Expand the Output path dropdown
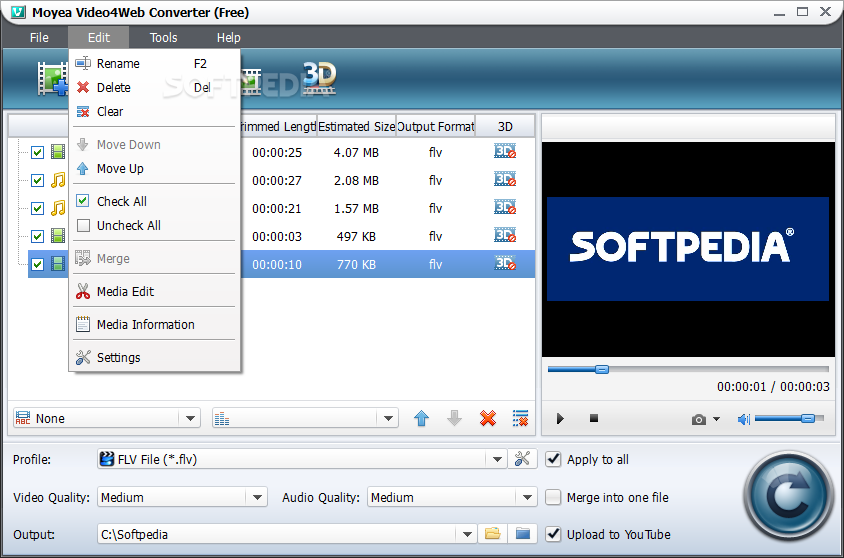844x558 pixels. 467,534
